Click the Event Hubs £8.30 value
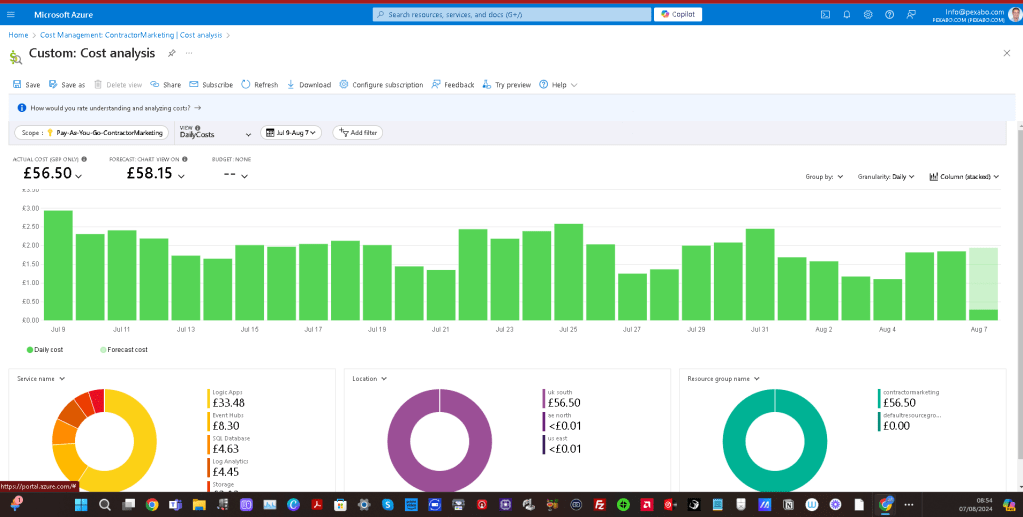 pos(225,426)
